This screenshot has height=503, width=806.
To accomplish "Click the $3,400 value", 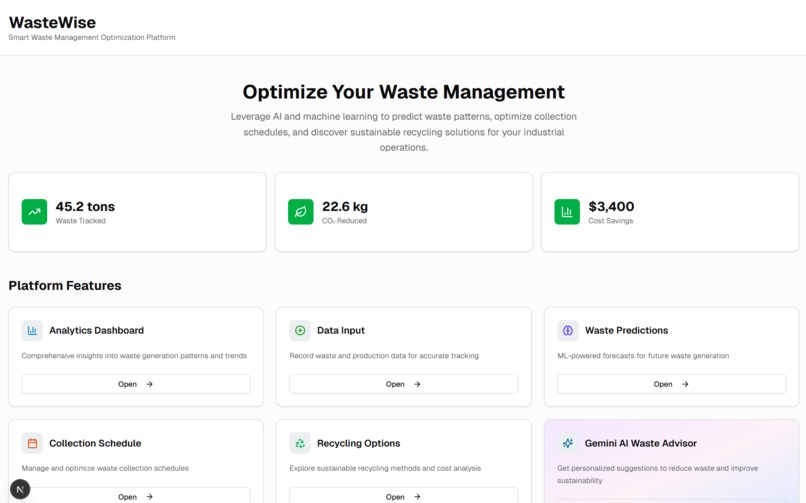I will pyautogui.click(x=611, y=207).
